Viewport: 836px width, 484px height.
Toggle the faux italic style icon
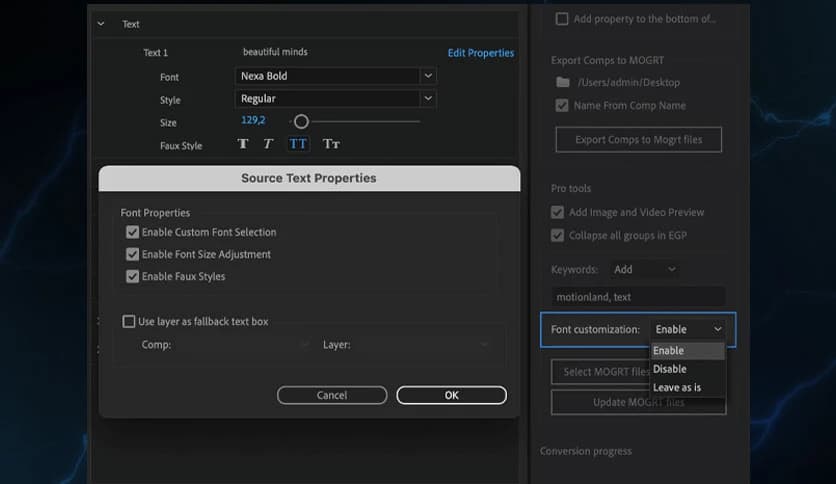click(268, 144)
